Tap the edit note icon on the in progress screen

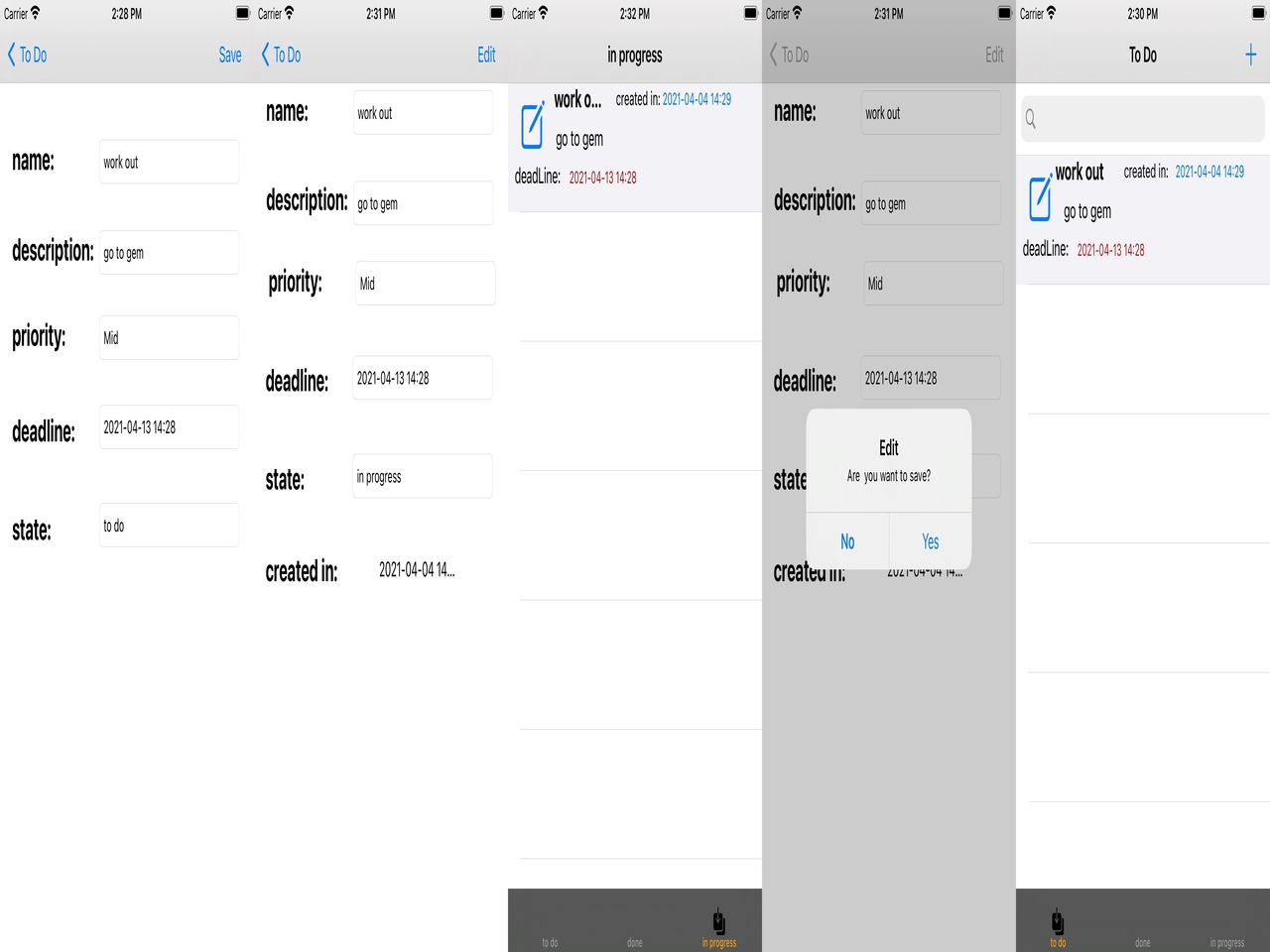coord(533,125)
